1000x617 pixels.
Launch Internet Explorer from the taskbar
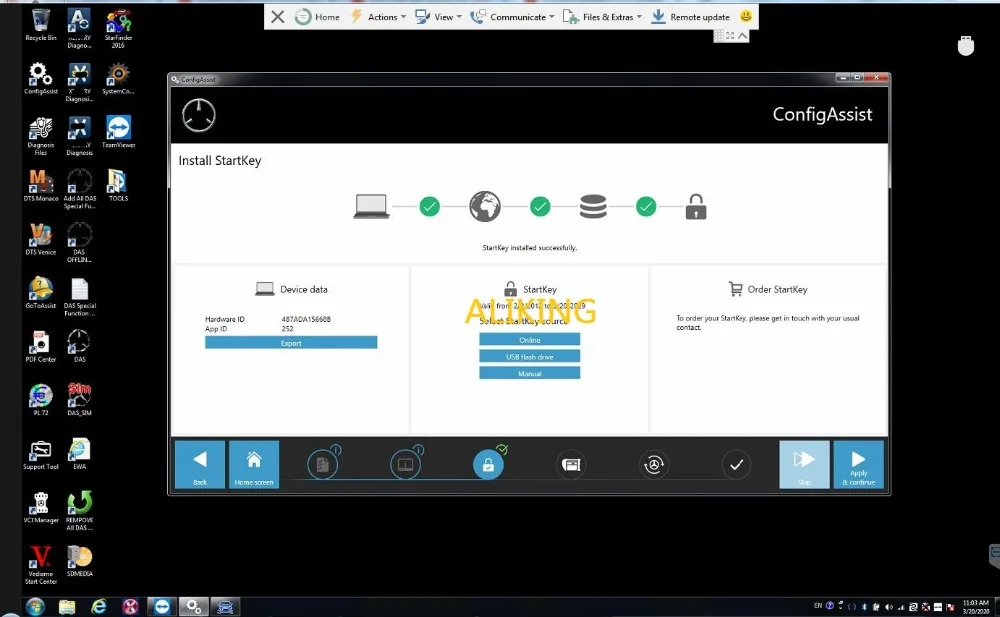pos(98,607)
